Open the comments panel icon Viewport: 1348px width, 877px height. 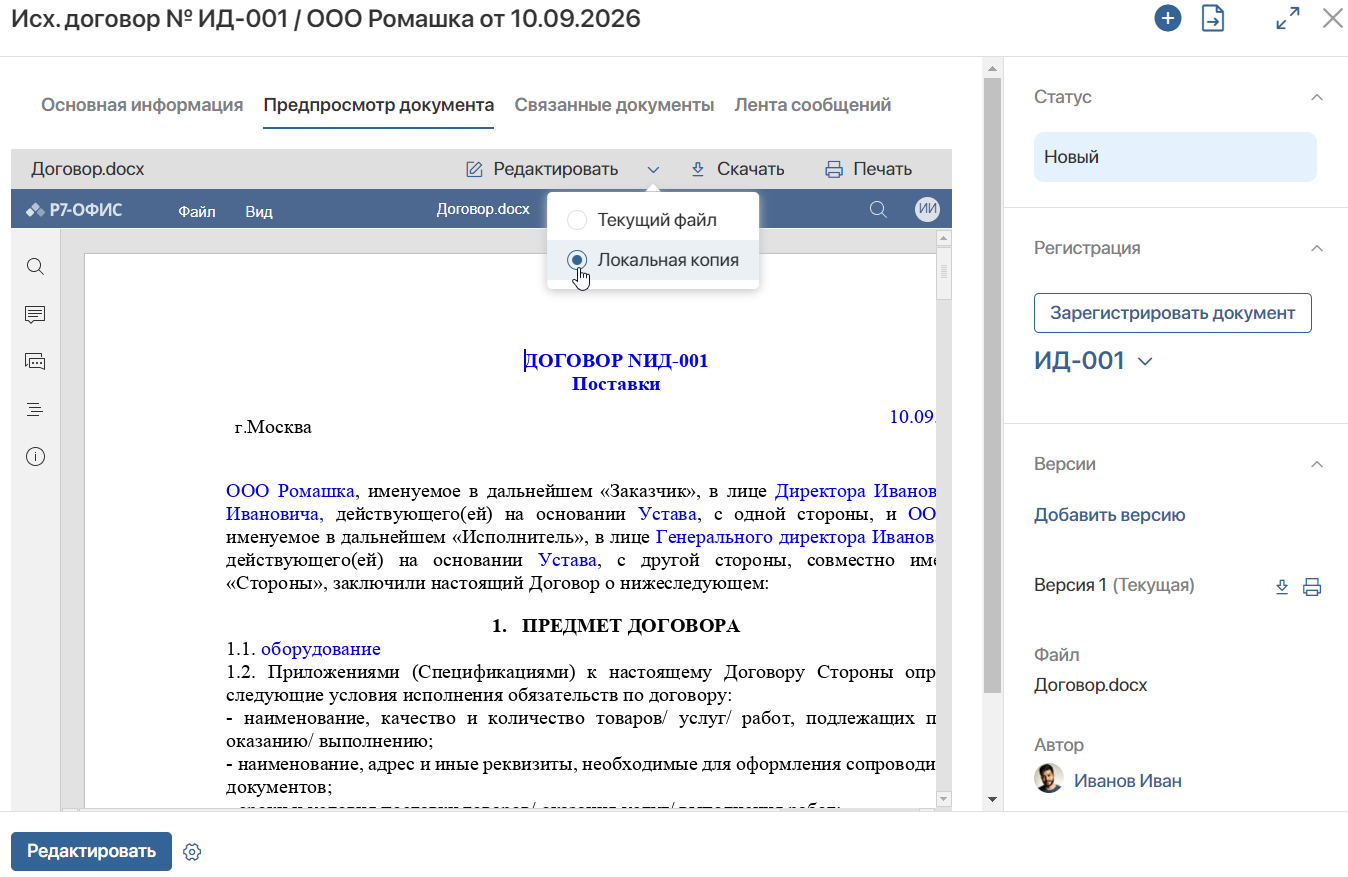35,315
